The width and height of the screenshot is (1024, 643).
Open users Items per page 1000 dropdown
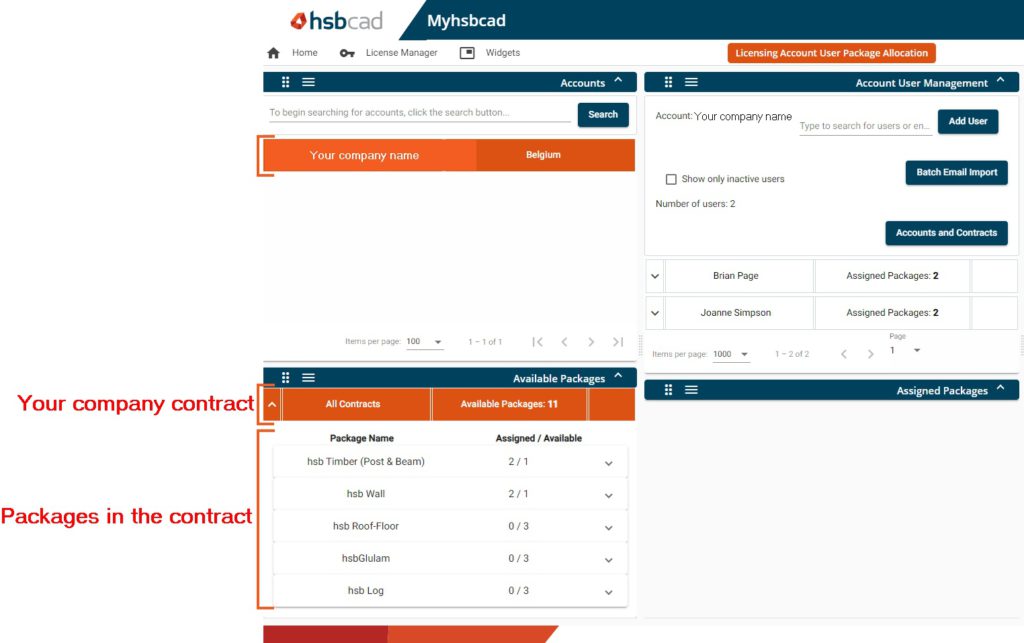(731, 354)
